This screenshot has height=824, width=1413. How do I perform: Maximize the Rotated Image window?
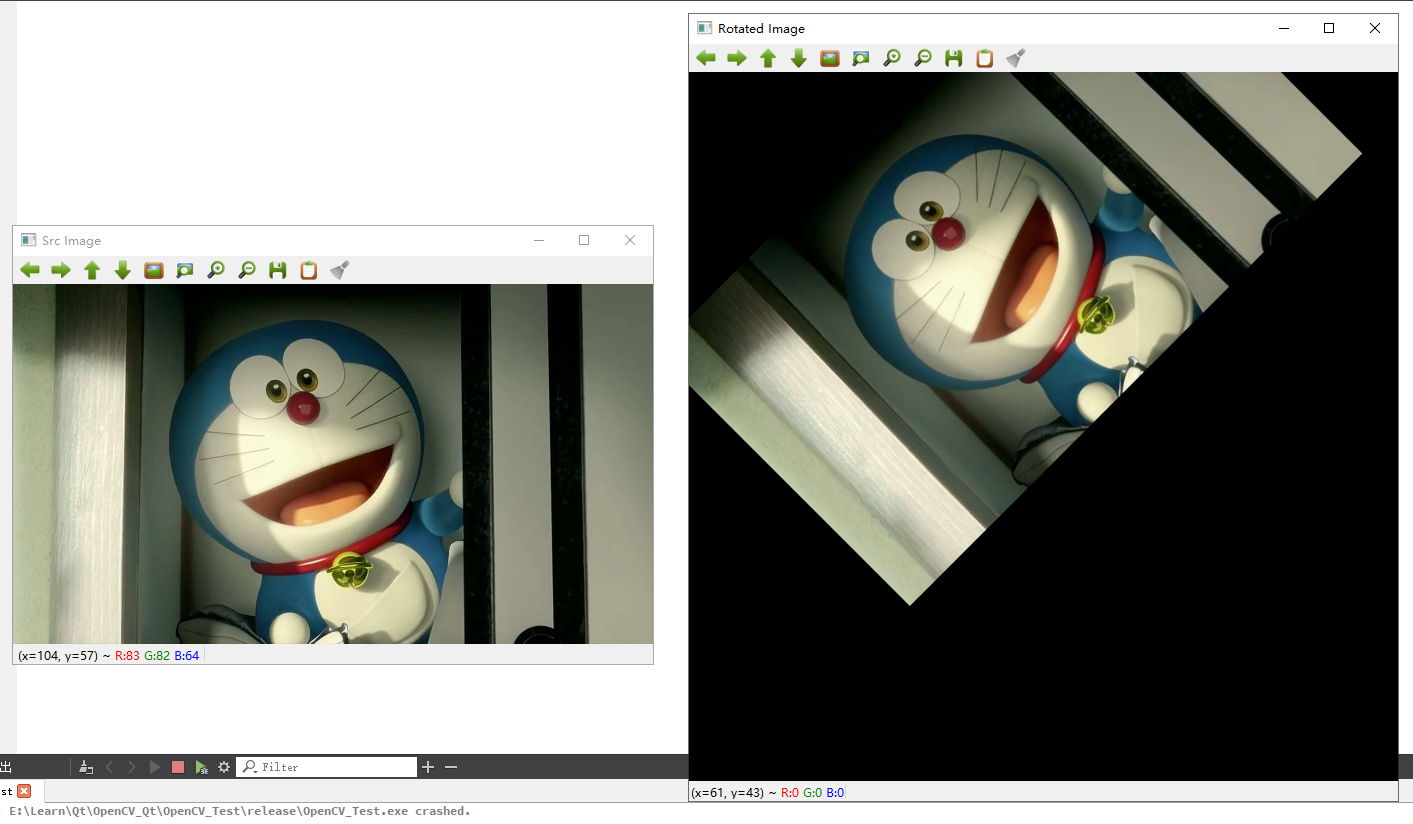point(1329,29)
